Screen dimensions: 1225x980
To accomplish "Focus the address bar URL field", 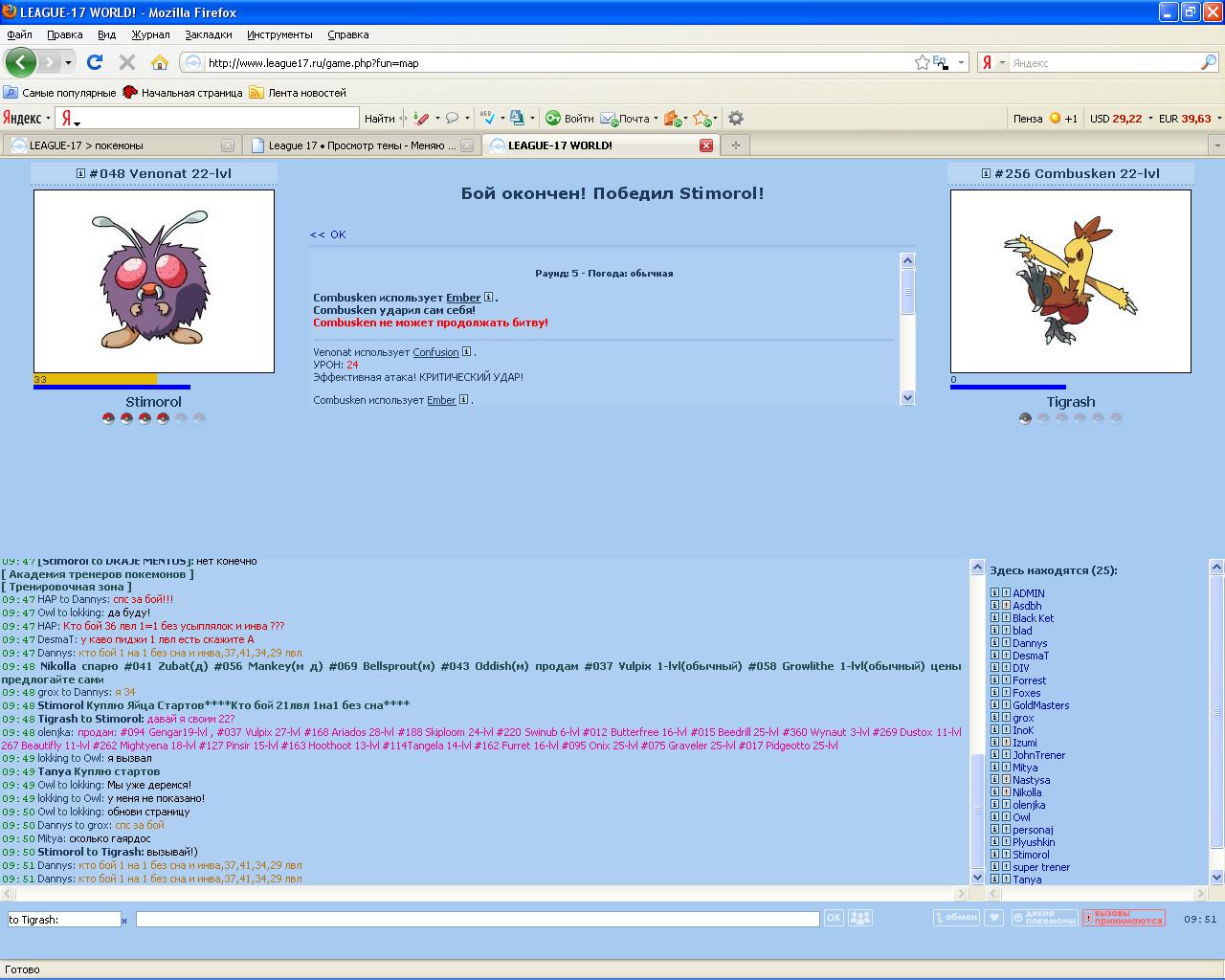I will (560, 63).
